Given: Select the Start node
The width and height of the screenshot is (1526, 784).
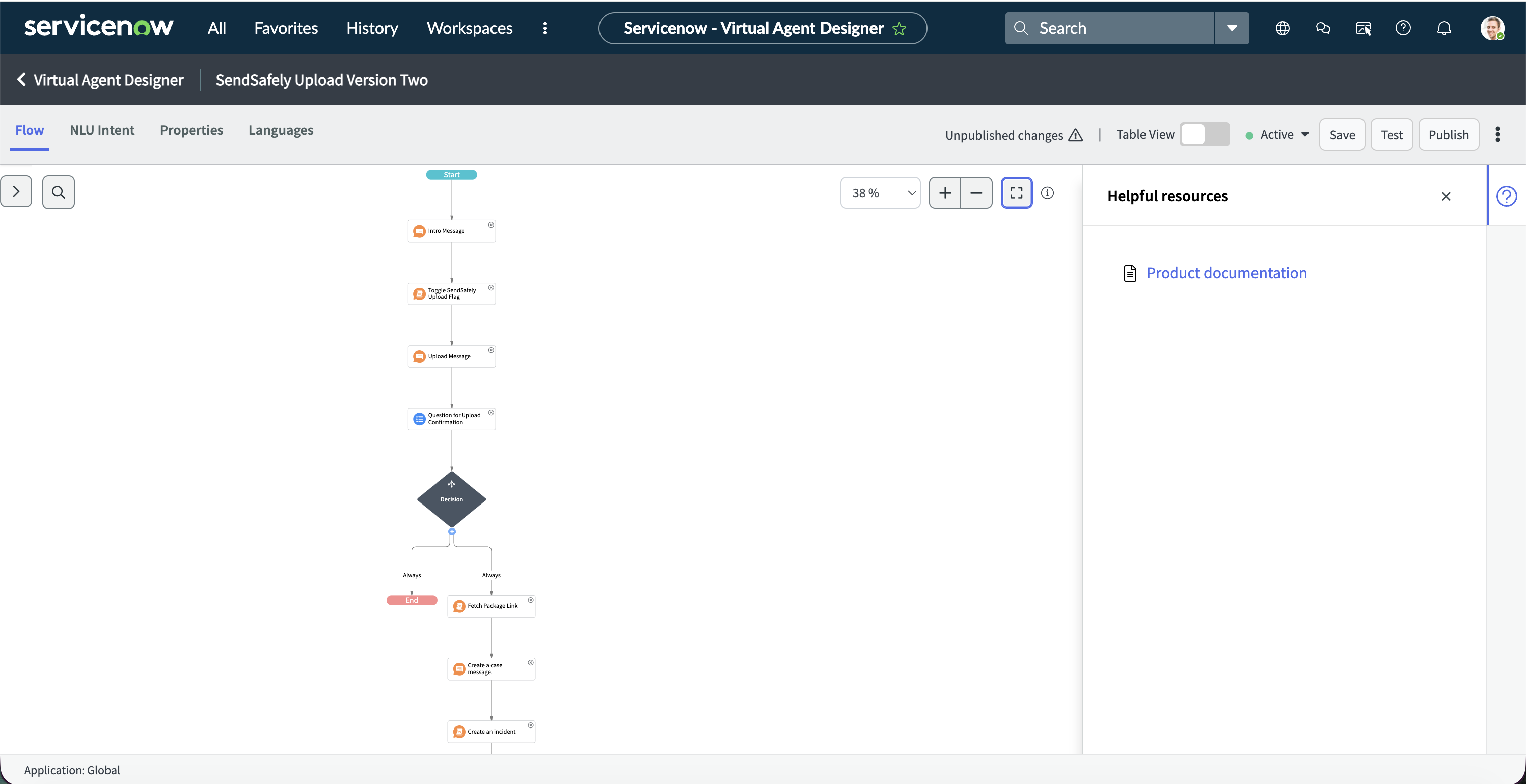Looking at the screenshot, I should [x=452, y=175].
